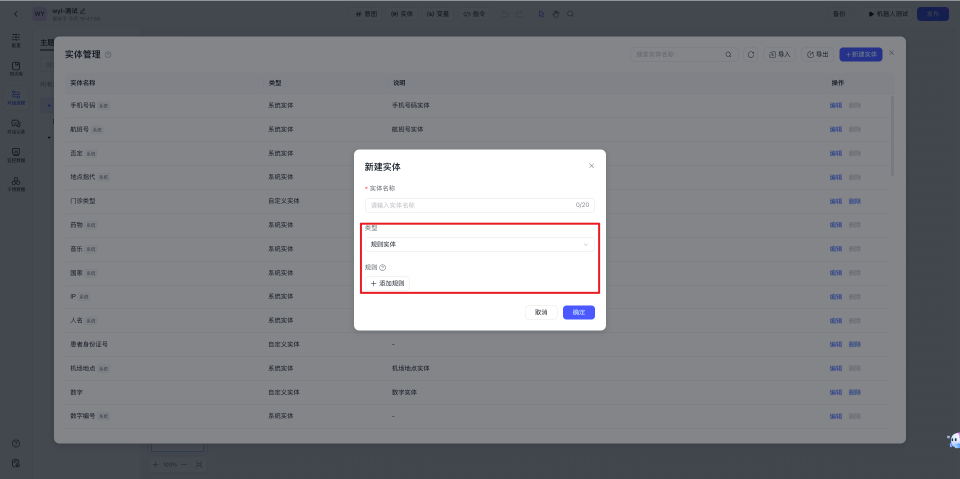Click the search entity name field
This screenshot has width=960, height=479.
[x=680, y=54]
